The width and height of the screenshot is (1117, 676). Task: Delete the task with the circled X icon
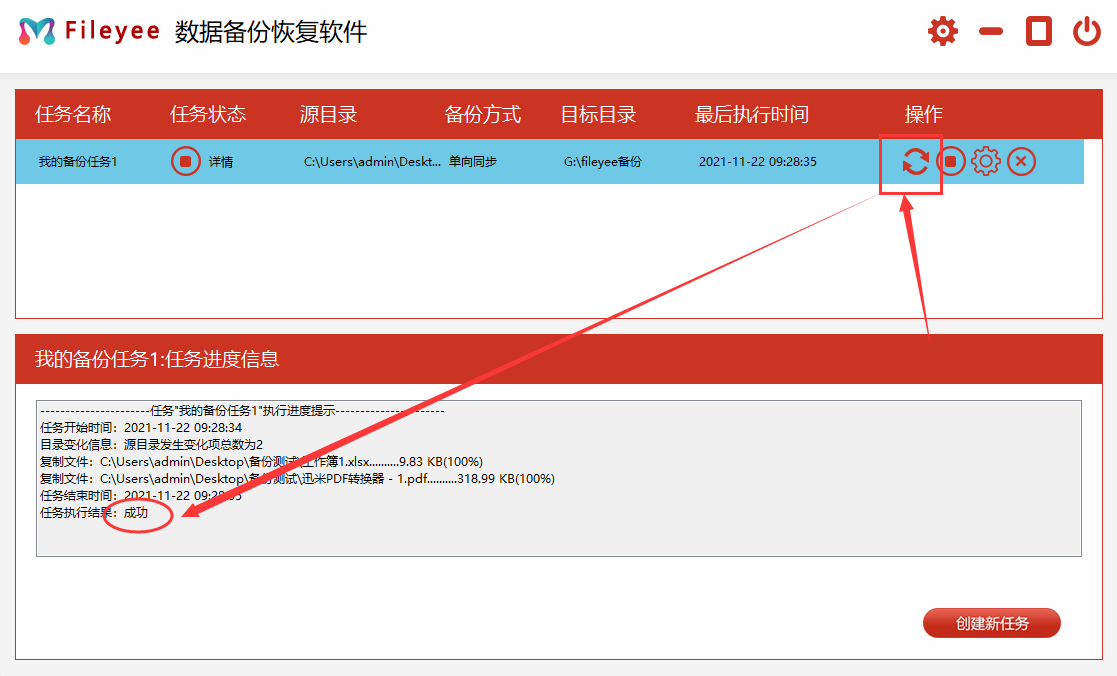pos(1021,161)
